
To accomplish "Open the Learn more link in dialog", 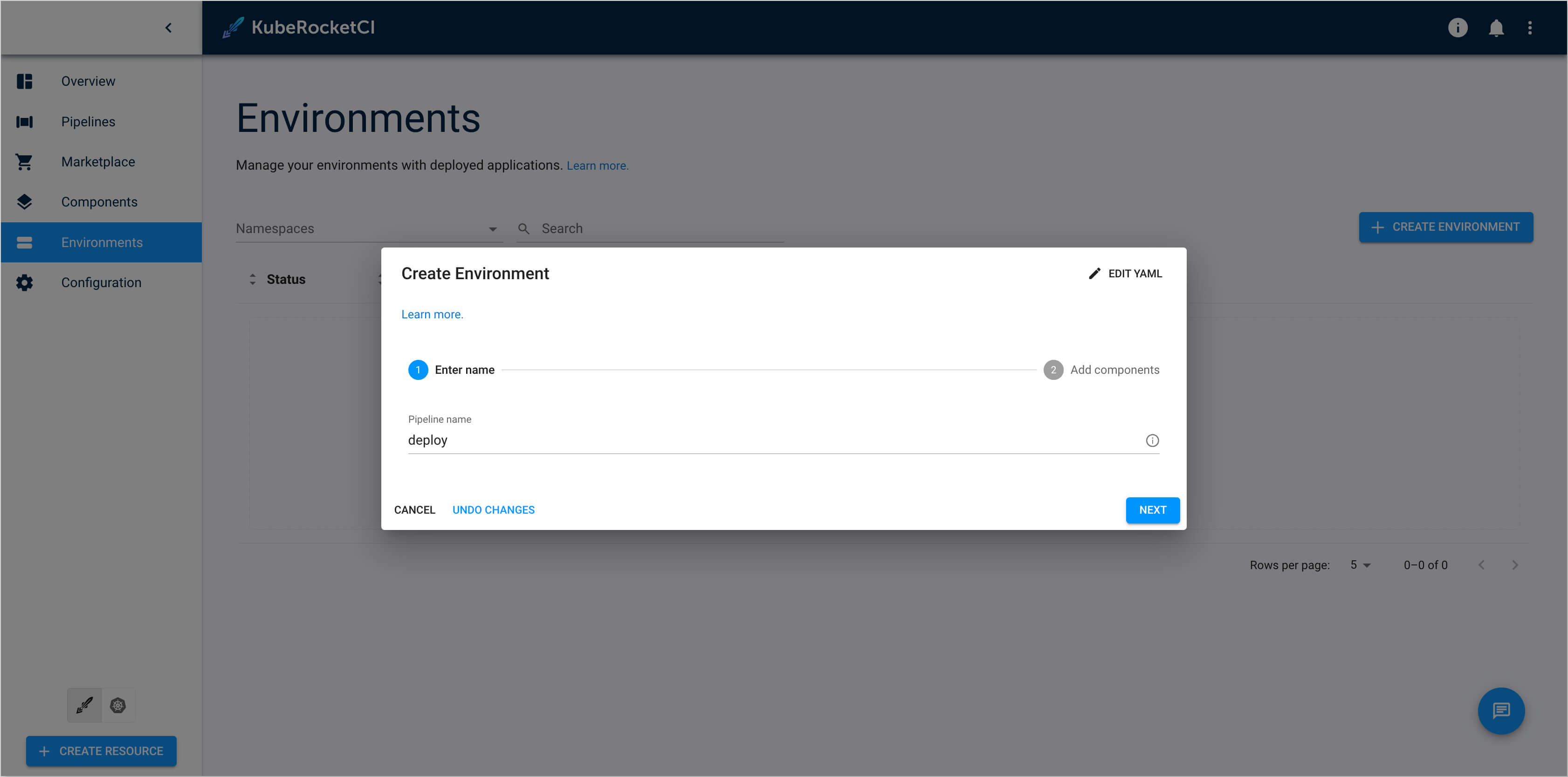I will (x=432, y=314).
